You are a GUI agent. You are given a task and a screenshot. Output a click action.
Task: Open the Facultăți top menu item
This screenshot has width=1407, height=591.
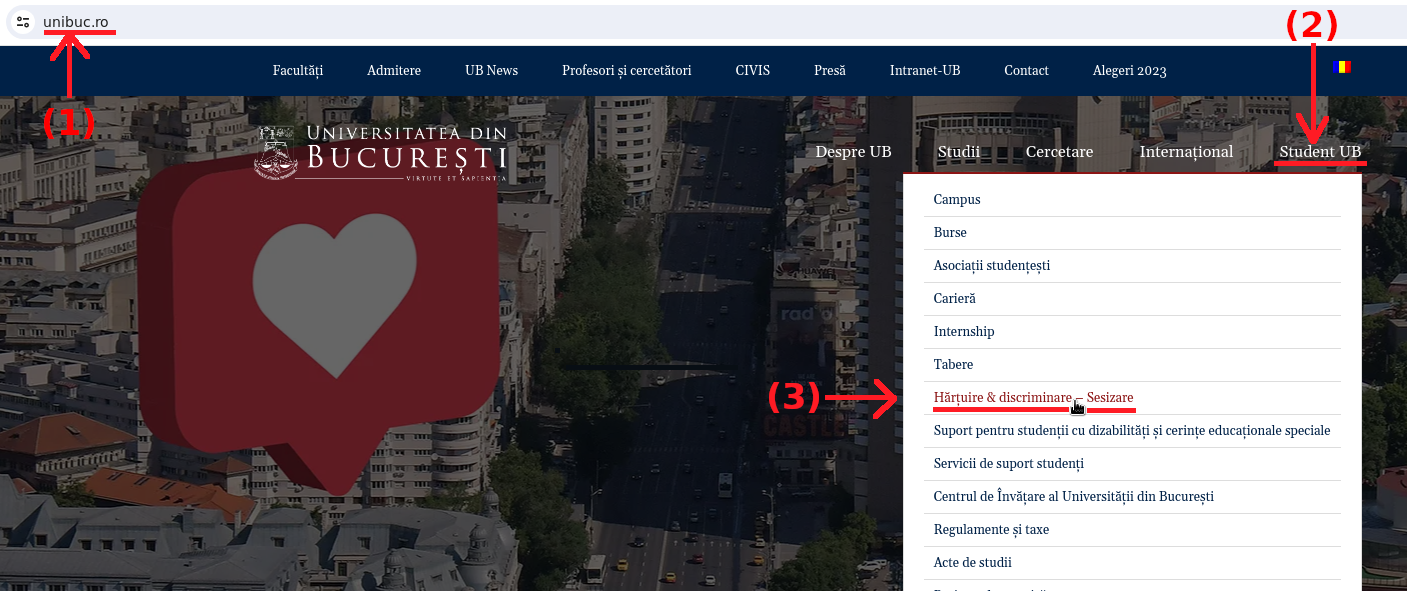pos(298,71)
